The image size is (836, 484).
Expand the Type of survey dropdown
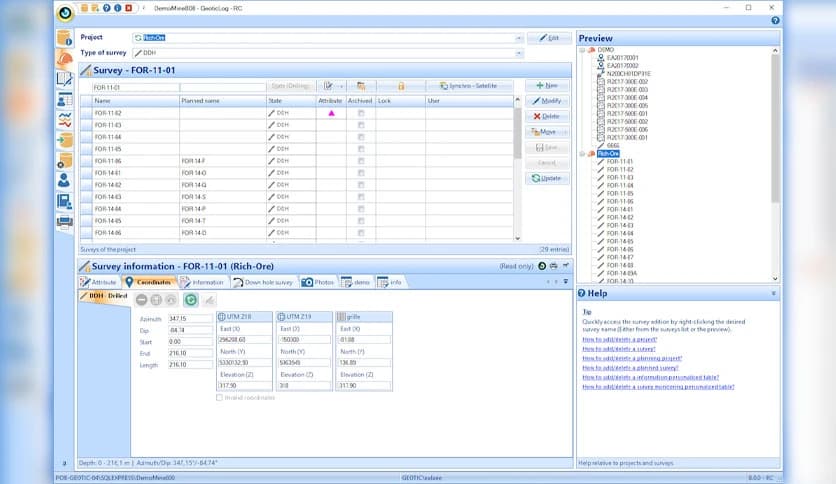click(x=519, y=52)
